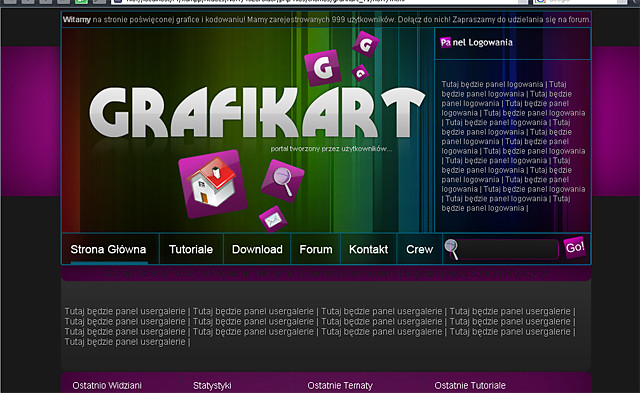This screenshot has width=640, height=393.
Task: Show the Ostatnie Tutoriale tab
Action: pos(470,385)
